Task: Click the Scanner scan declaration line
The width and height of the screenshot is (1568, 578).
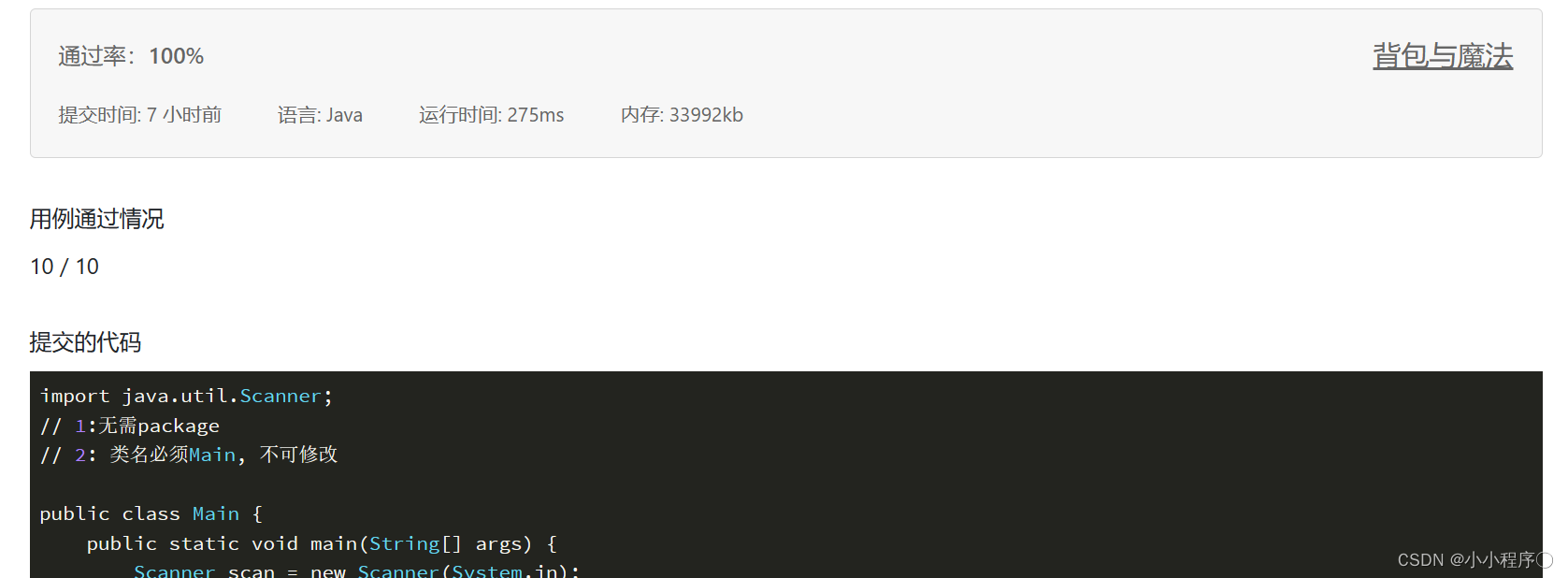Action: tap(356, 570)
